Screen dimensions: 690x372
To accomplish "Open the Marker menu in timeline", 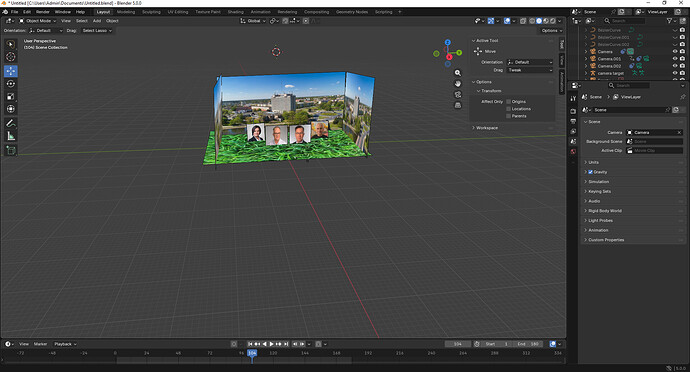I will pos(40,344).
